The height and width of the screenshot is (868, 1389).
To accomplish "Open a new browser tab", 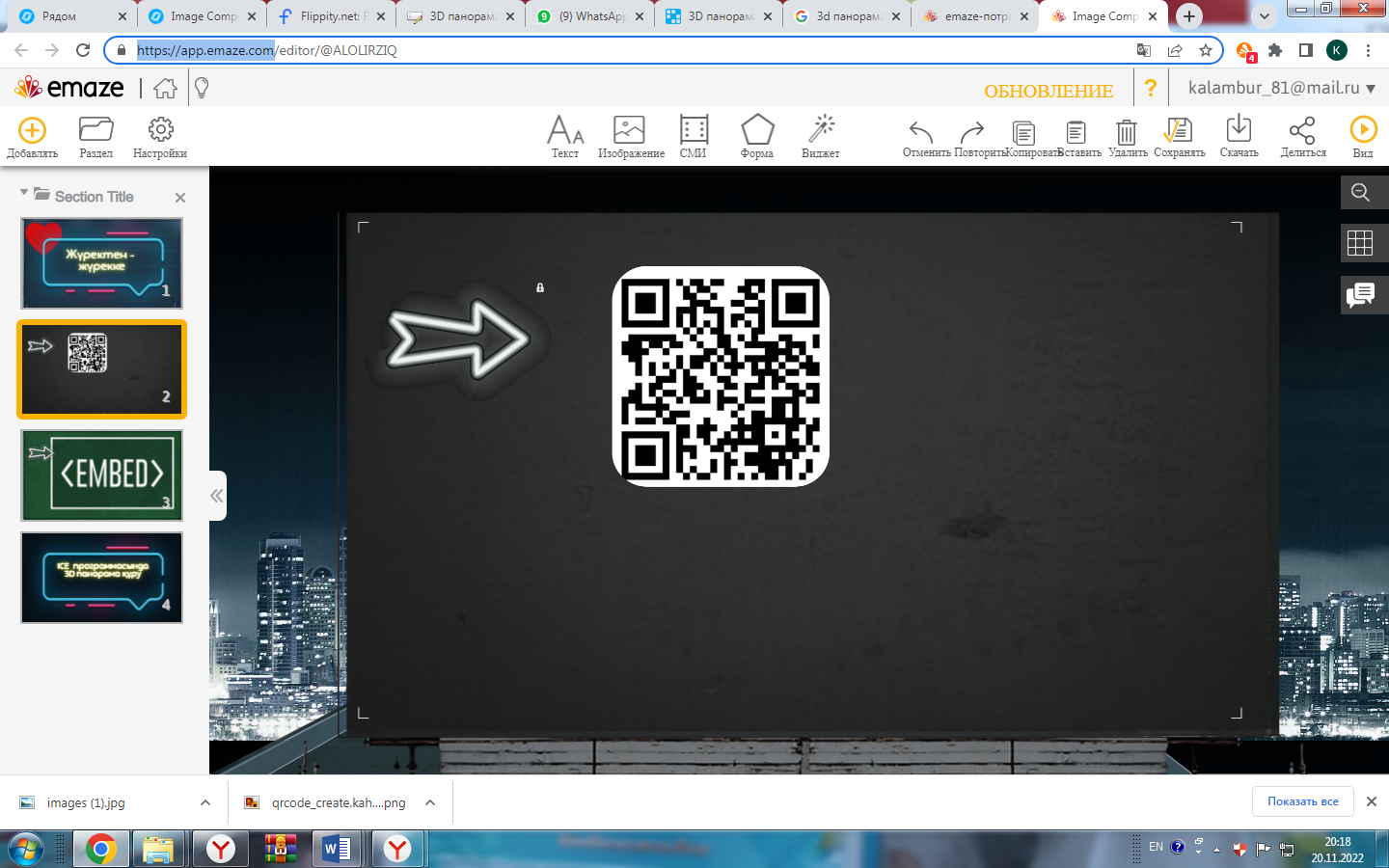I will click(x=1189, y=16).
